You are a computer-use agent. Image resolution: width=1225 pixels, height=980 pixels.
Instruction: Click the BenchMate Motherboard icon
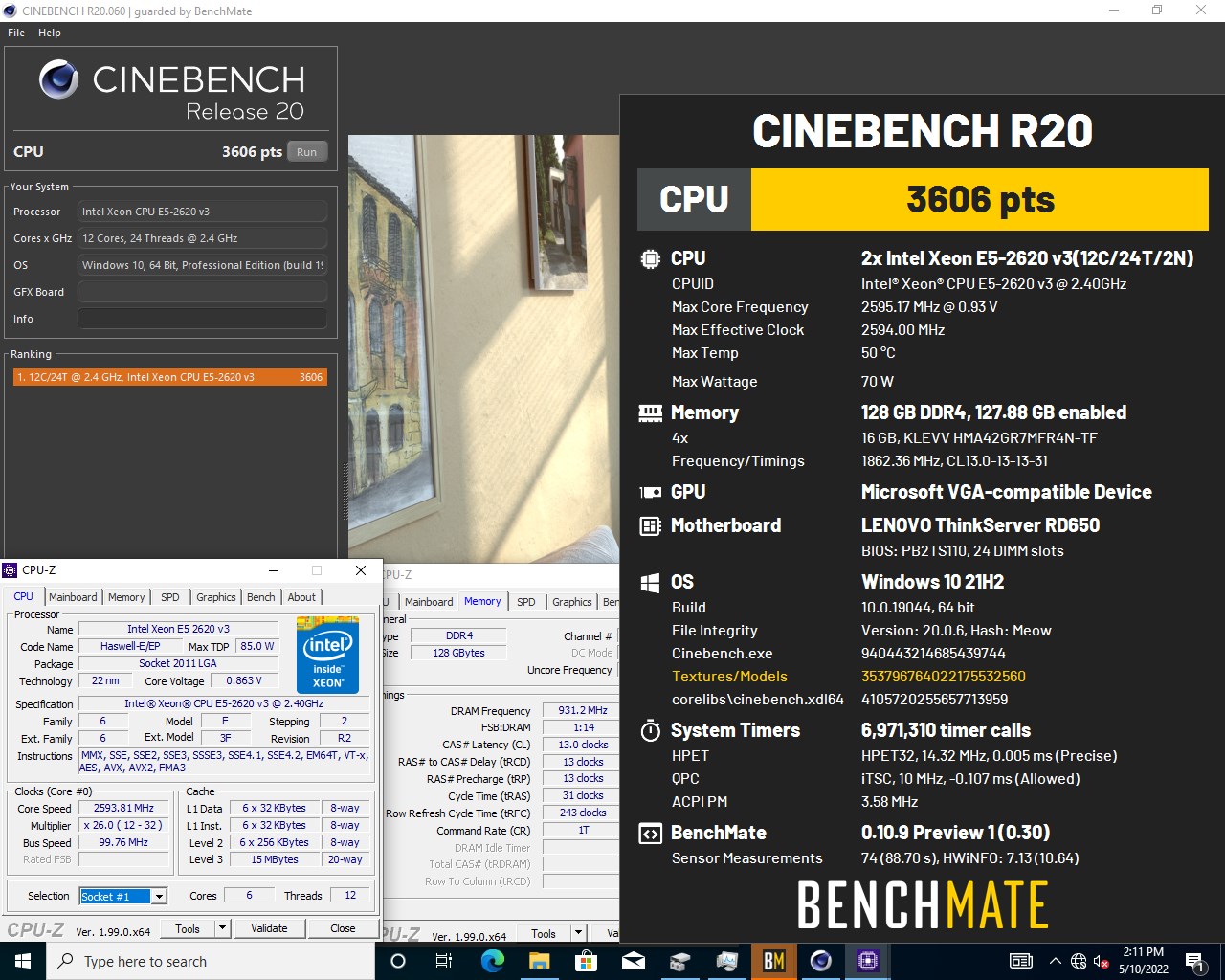coord(650,525)
